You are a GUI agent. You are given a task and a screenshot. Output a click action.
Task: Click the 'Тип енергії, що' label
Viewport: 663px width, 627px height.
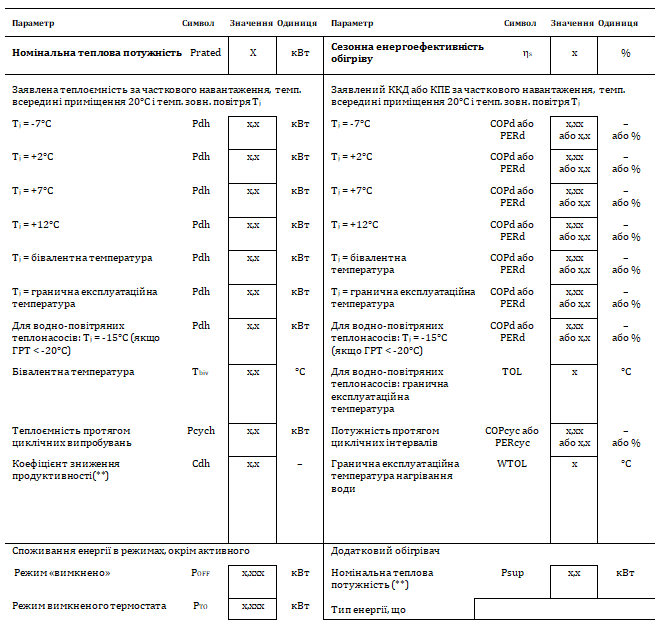click(x=368, y=610)
